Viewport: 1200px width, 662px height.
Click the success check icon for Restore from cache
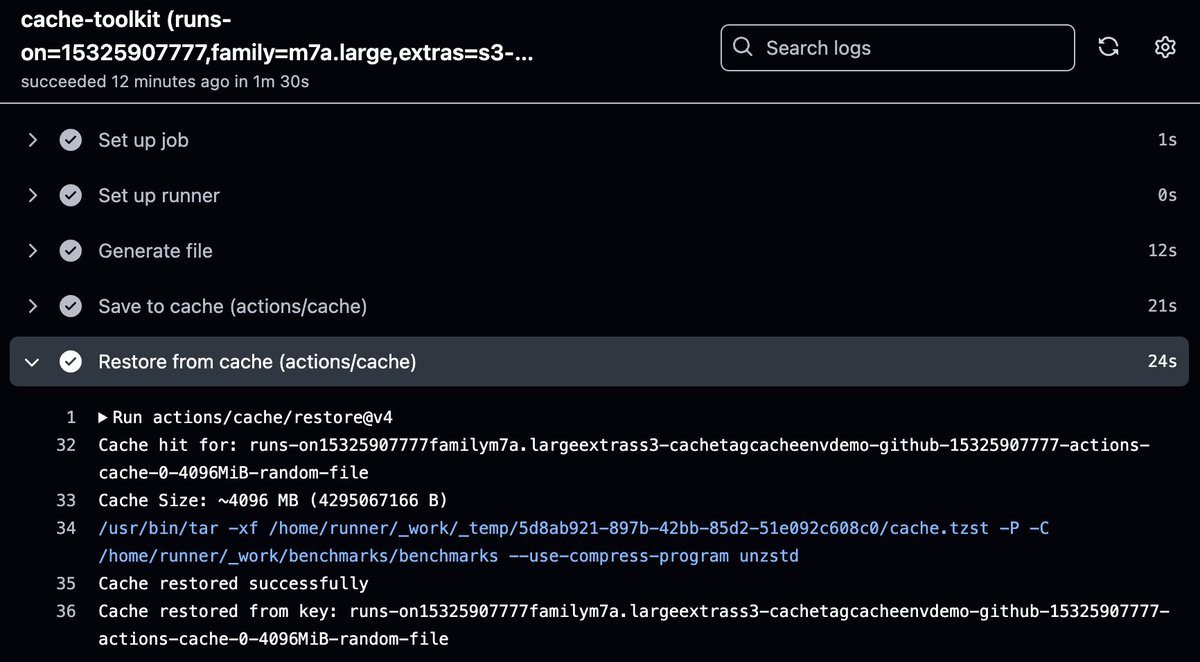point(70,362)
